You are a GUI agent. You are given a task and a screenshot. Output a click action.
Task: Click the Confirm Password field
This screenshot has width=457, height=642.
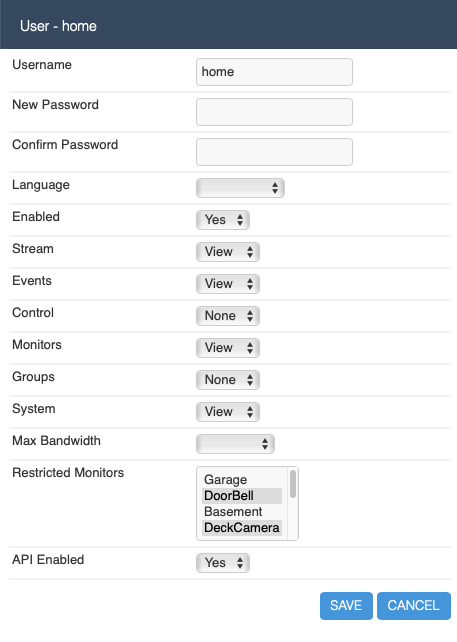tap(274, 152)
